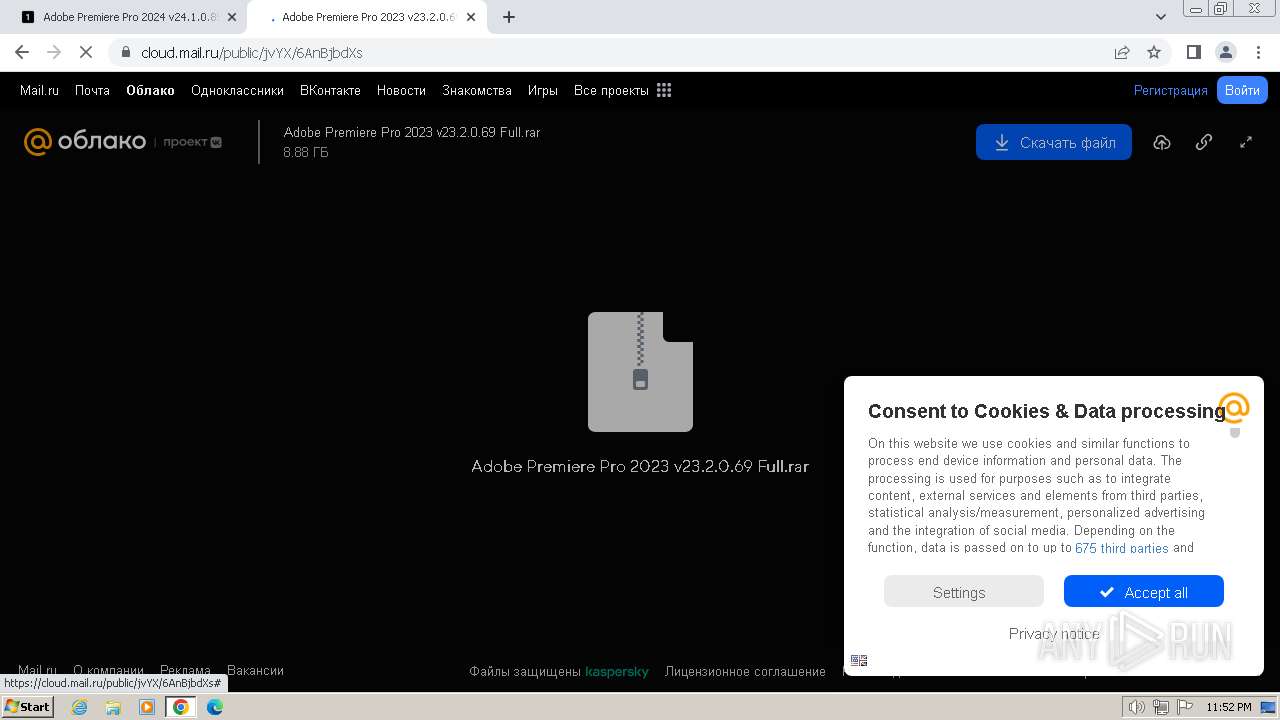Open the Privacy notice link

point(1054,633)
